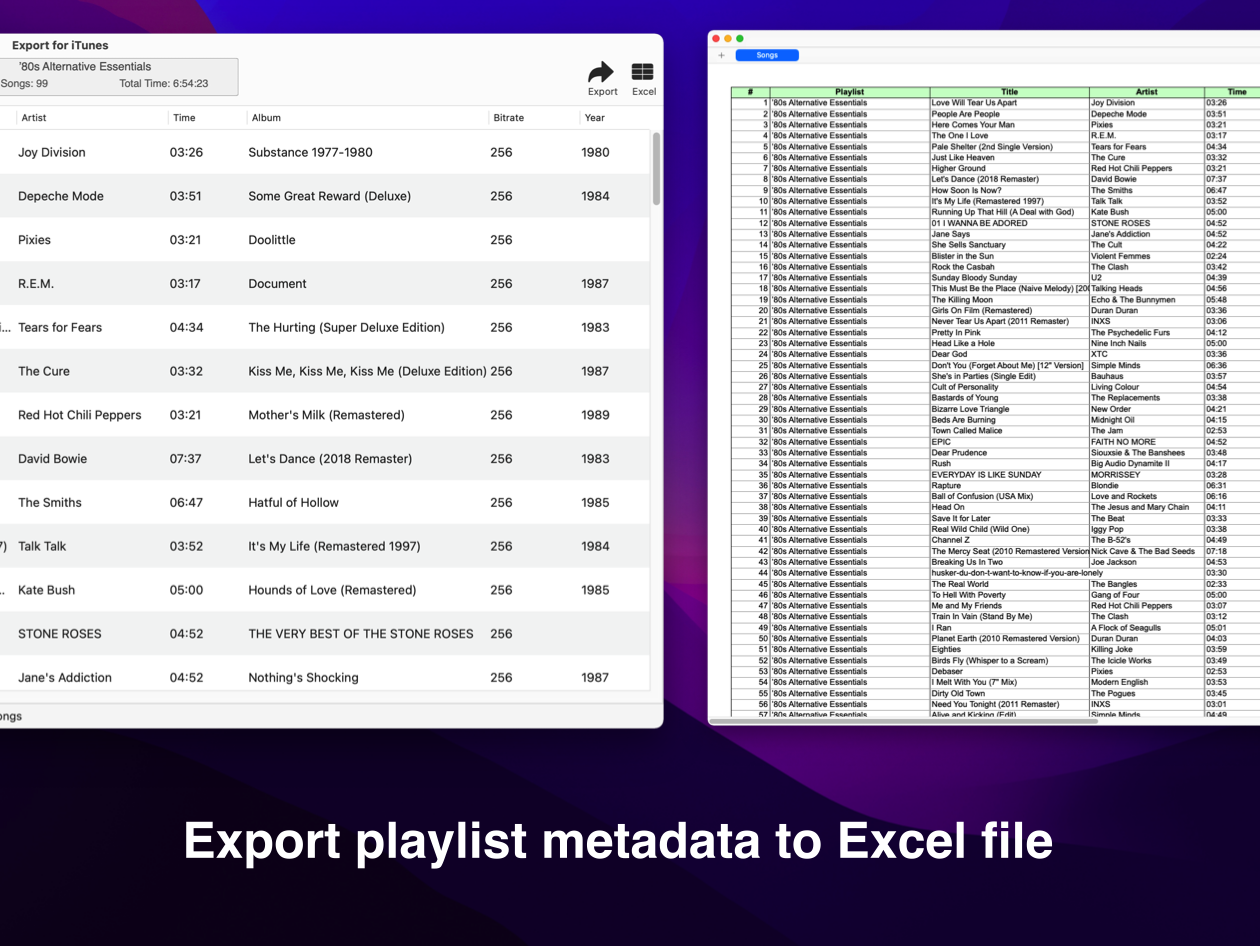This screenshot has width=1260, height=946.
Task: Sort by the Year column header
Action: pos(595,118)
